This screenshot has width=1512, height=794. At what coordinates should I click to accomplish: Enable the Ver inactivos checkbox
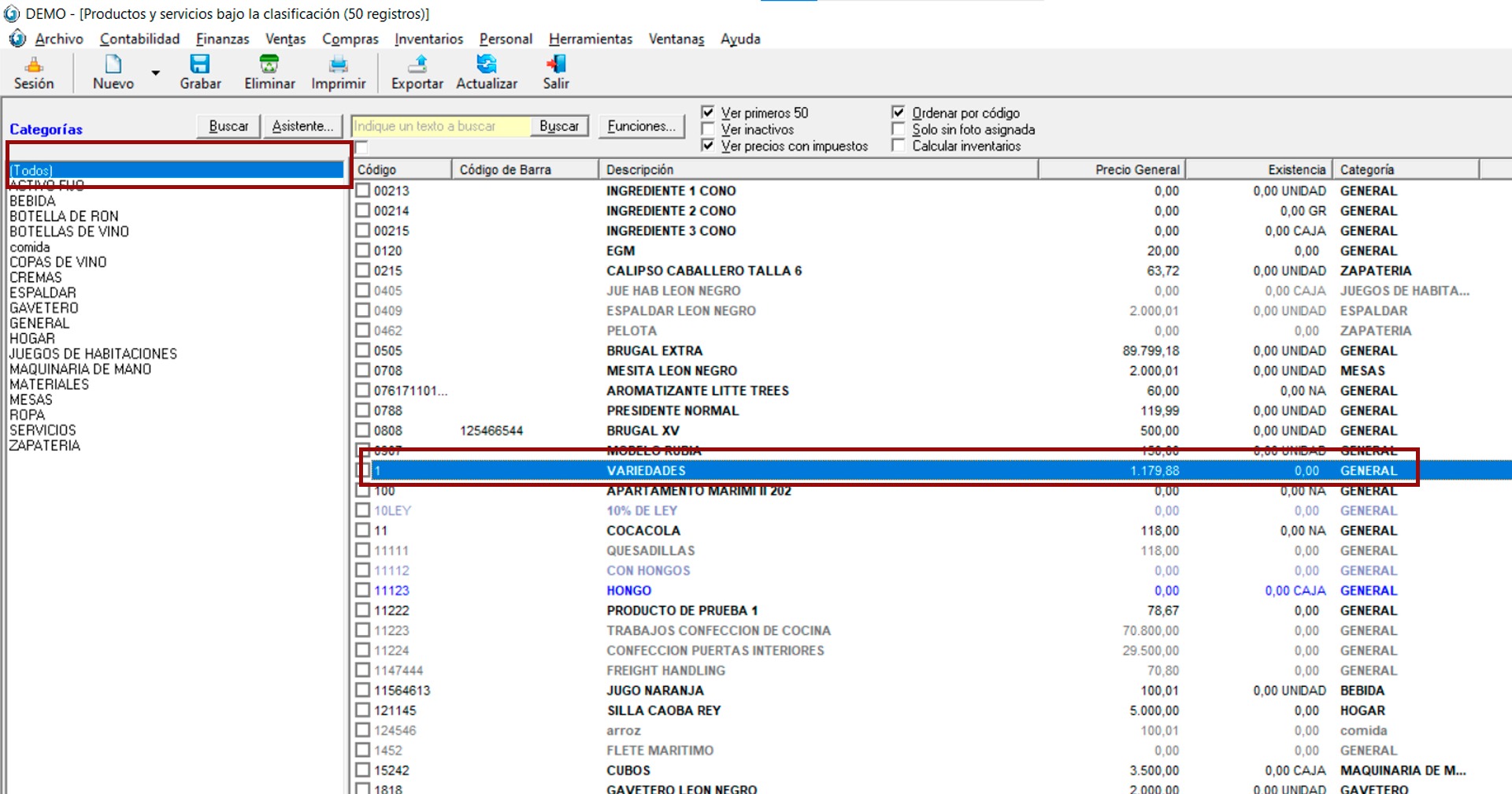pos(708,129)
